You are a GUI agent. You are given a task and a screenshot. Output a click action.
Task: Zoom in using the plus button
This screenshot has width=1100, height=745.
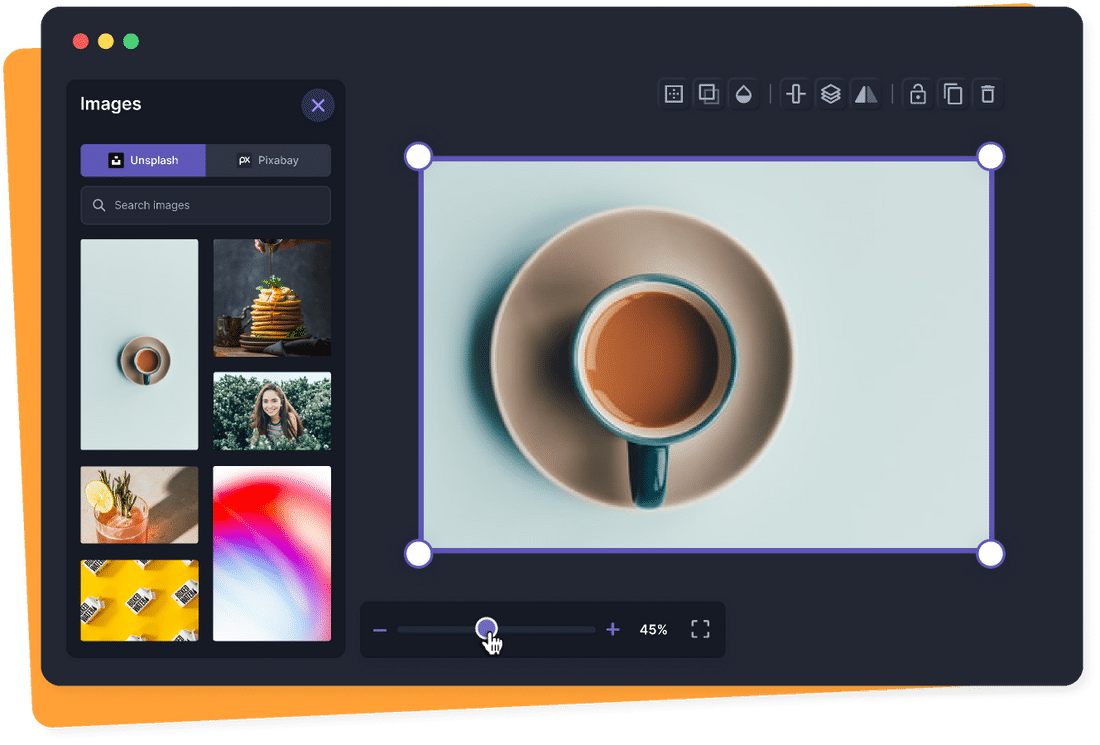point(612,629)
